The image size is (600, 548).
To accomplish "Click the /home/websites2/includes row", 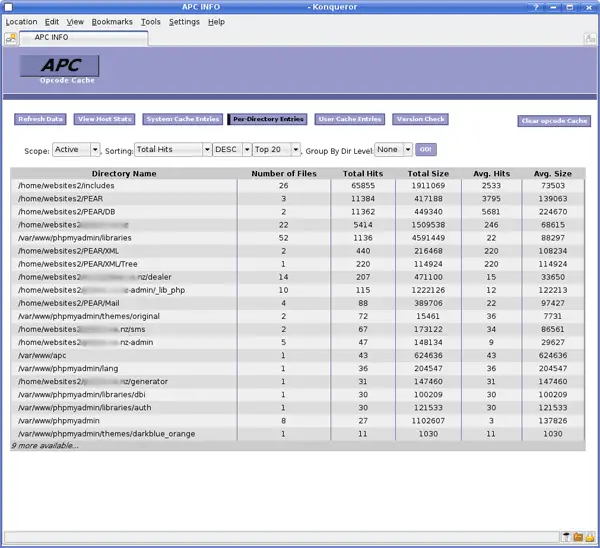I will [298, 186].
